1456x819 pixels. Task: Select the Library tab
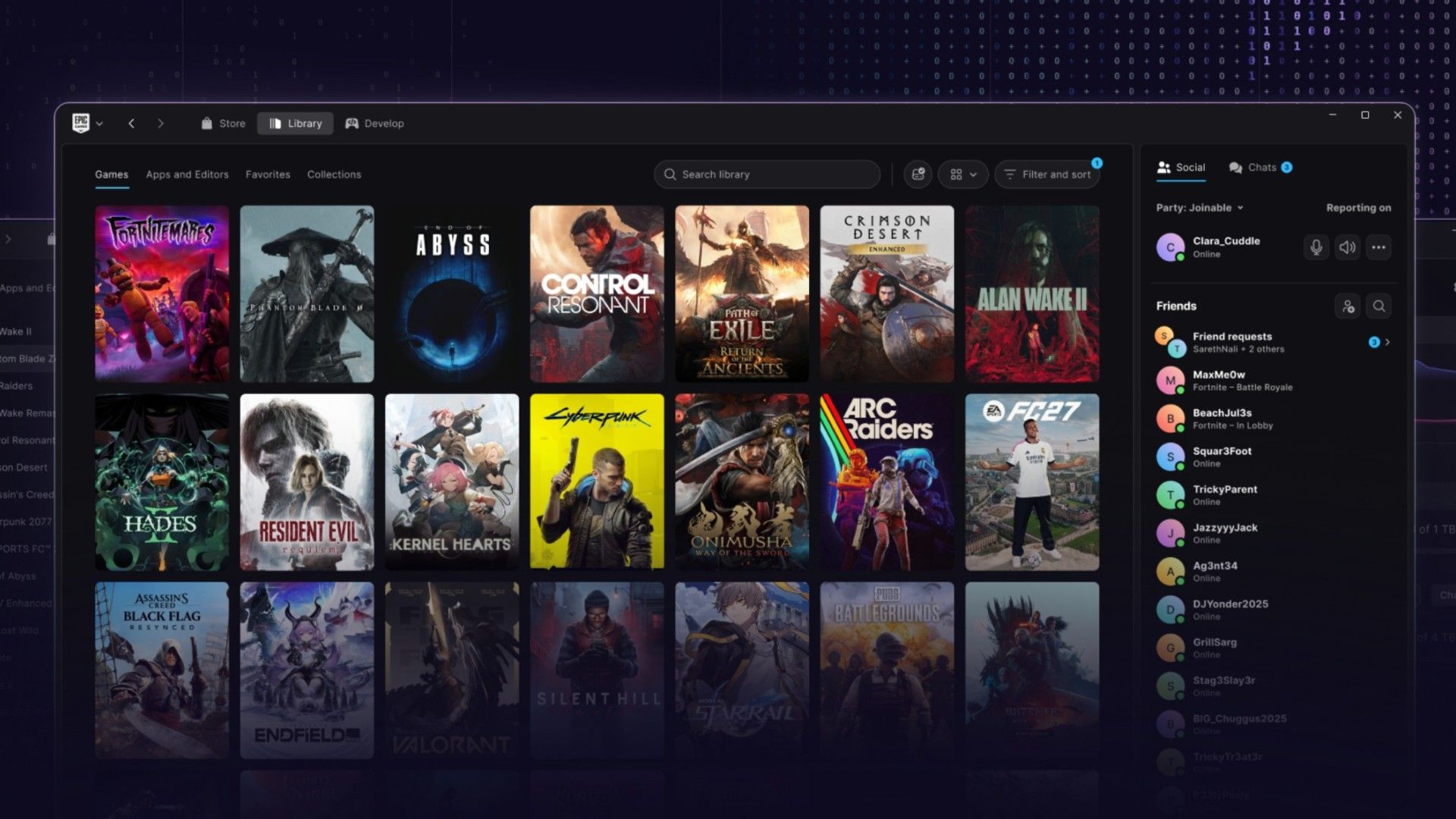295,124
